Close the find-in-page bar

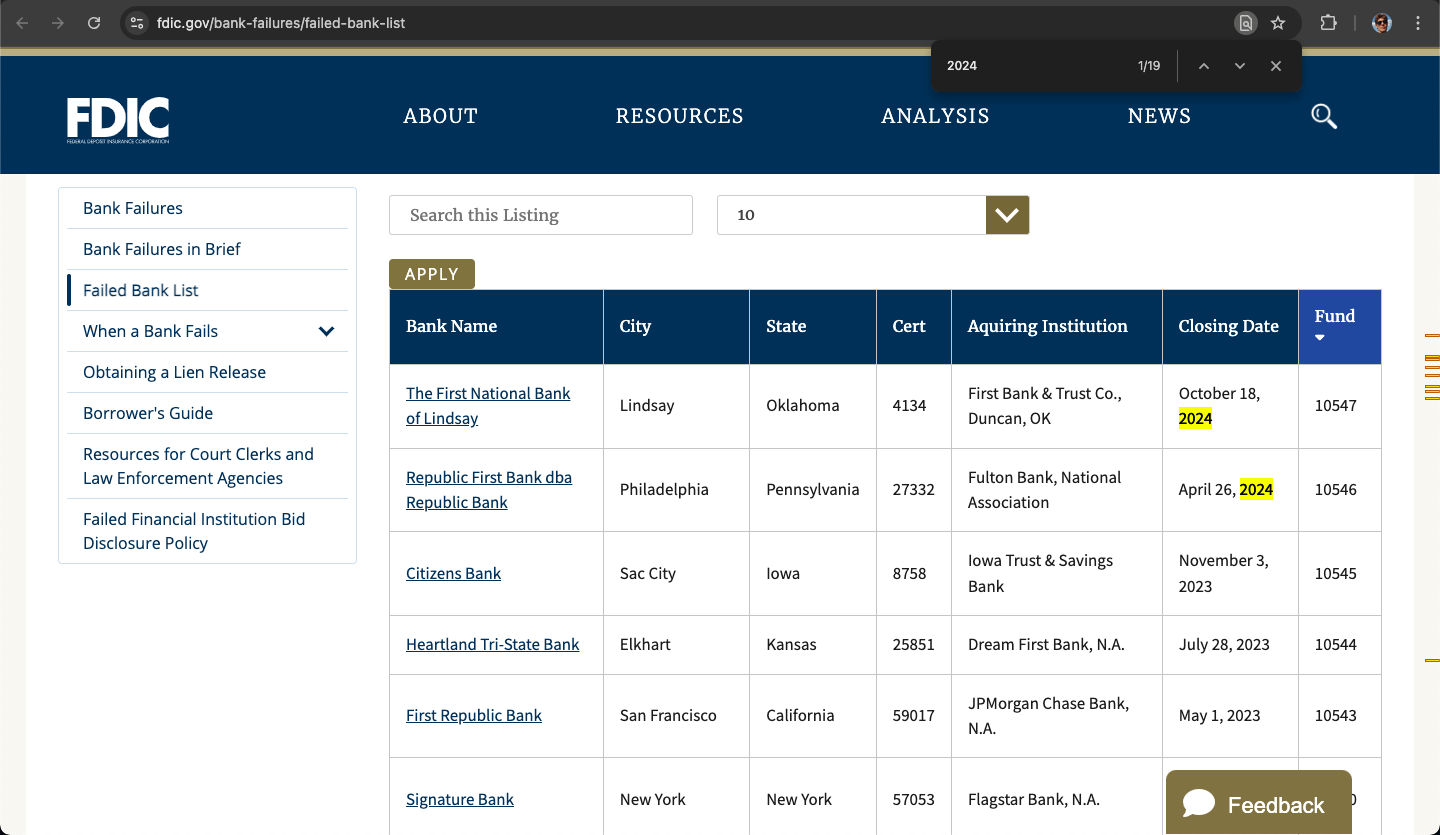click(1276, 66)
